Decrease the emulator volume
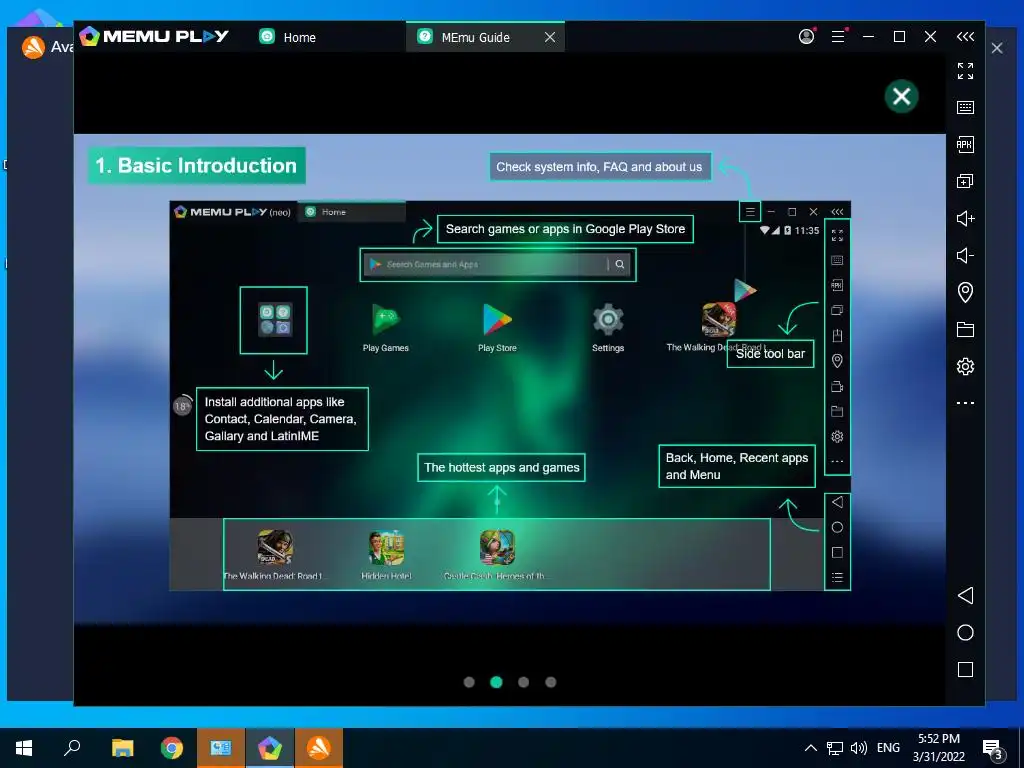This screenshot has width=1024, height=768. [x=965, y=255]
